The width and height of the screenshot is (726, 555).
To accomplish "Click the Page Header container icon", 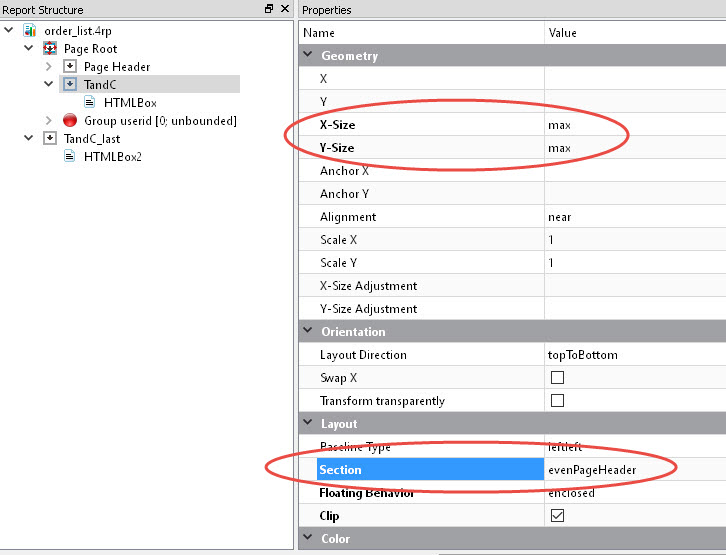I will click(x=70, y=66).
